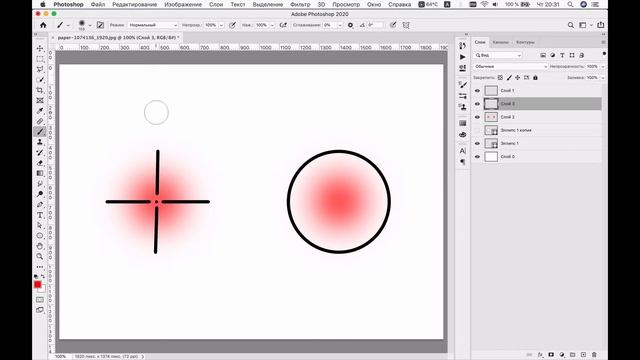Open the Actions panel play icon
Screen dimensions: 640x360
click(462, 57)
